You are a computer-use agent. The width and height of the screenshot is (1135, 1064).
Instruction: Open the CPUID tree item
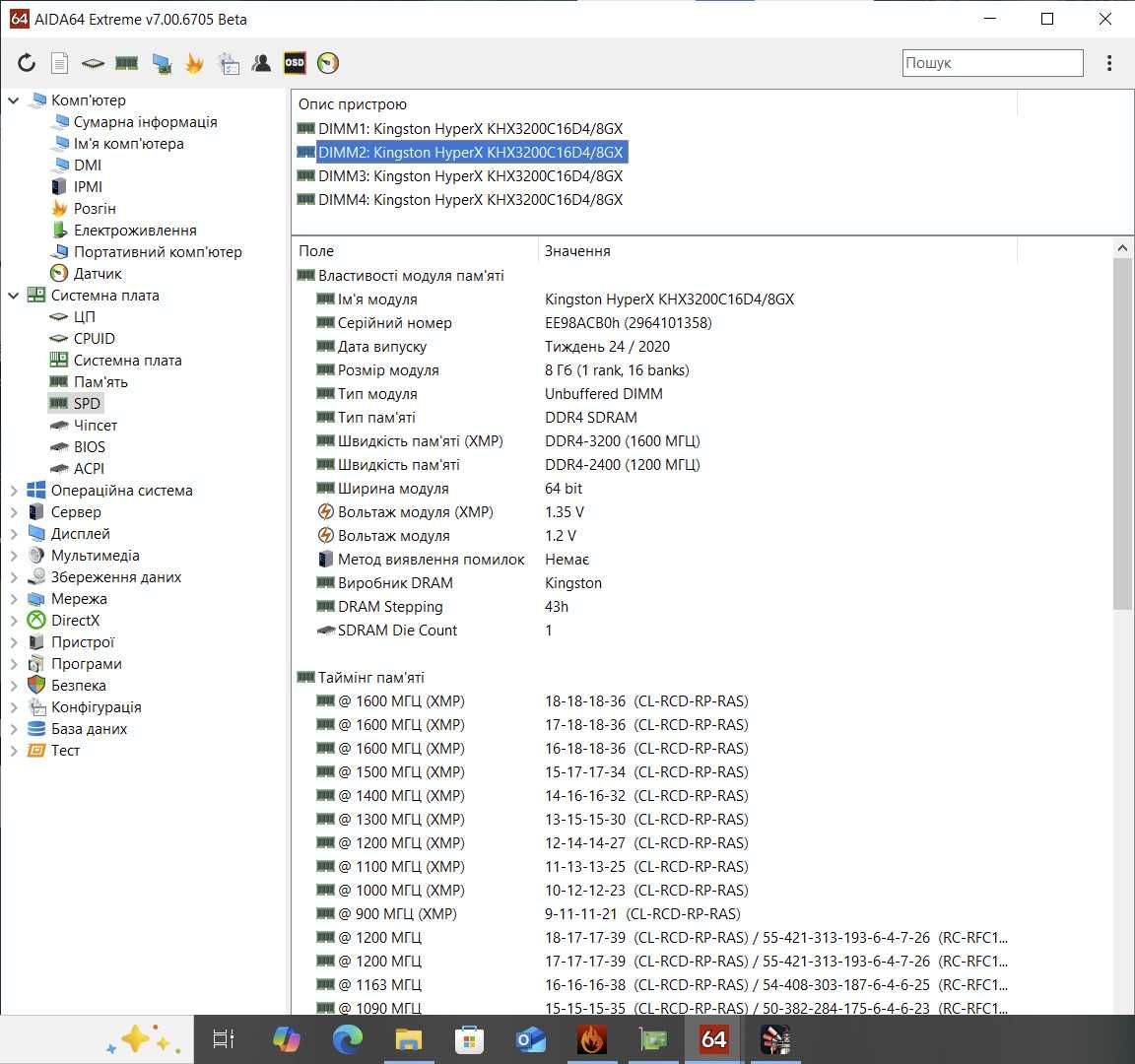pos(94,339)
